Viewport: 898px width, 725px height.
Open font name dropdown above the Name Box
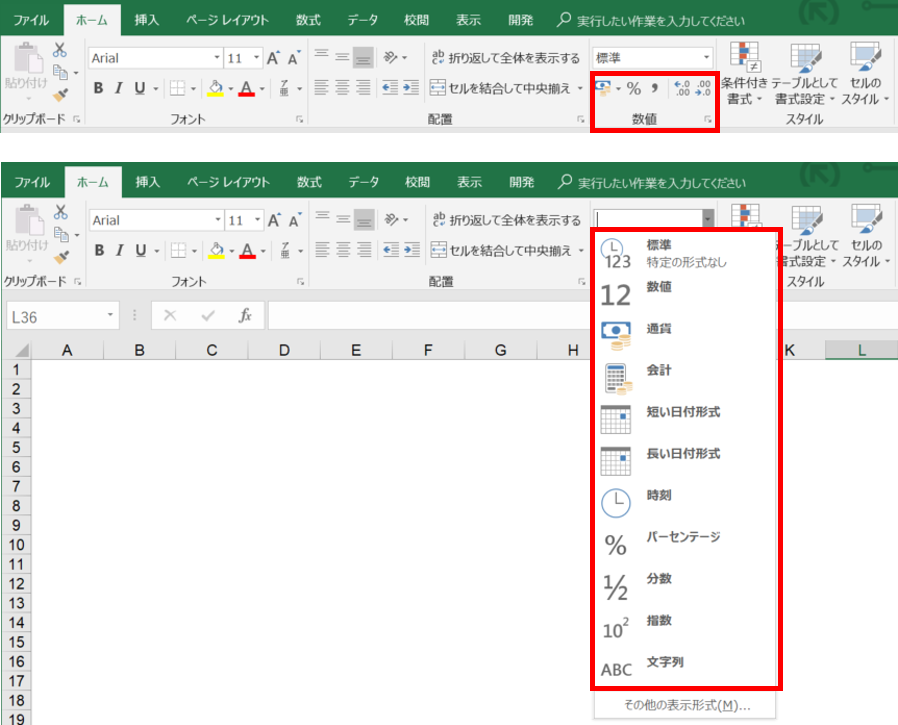pyautogui.click(x=217, y=220)
